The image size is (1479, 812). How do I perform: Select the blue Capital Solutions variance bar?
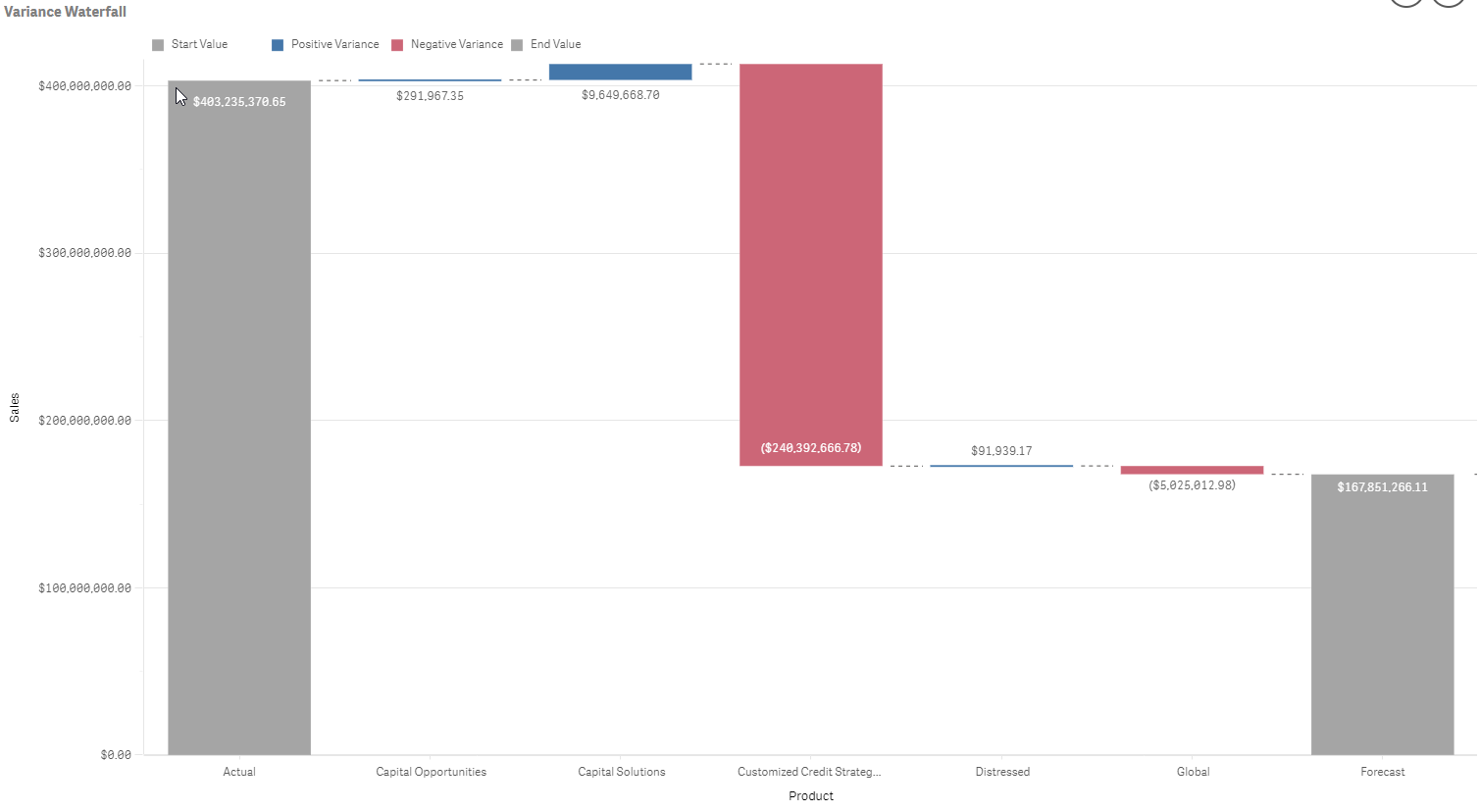[620, 72]
